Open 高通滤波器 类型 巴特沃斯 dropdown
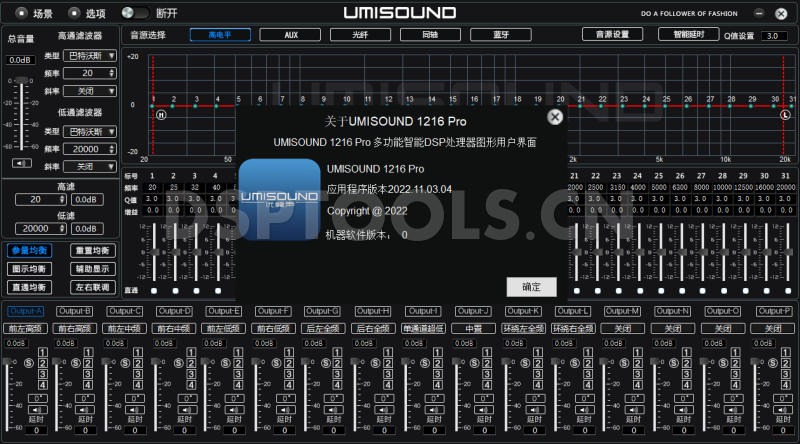The width and height of the screenshot is (800, 444). tap(90, 56)
